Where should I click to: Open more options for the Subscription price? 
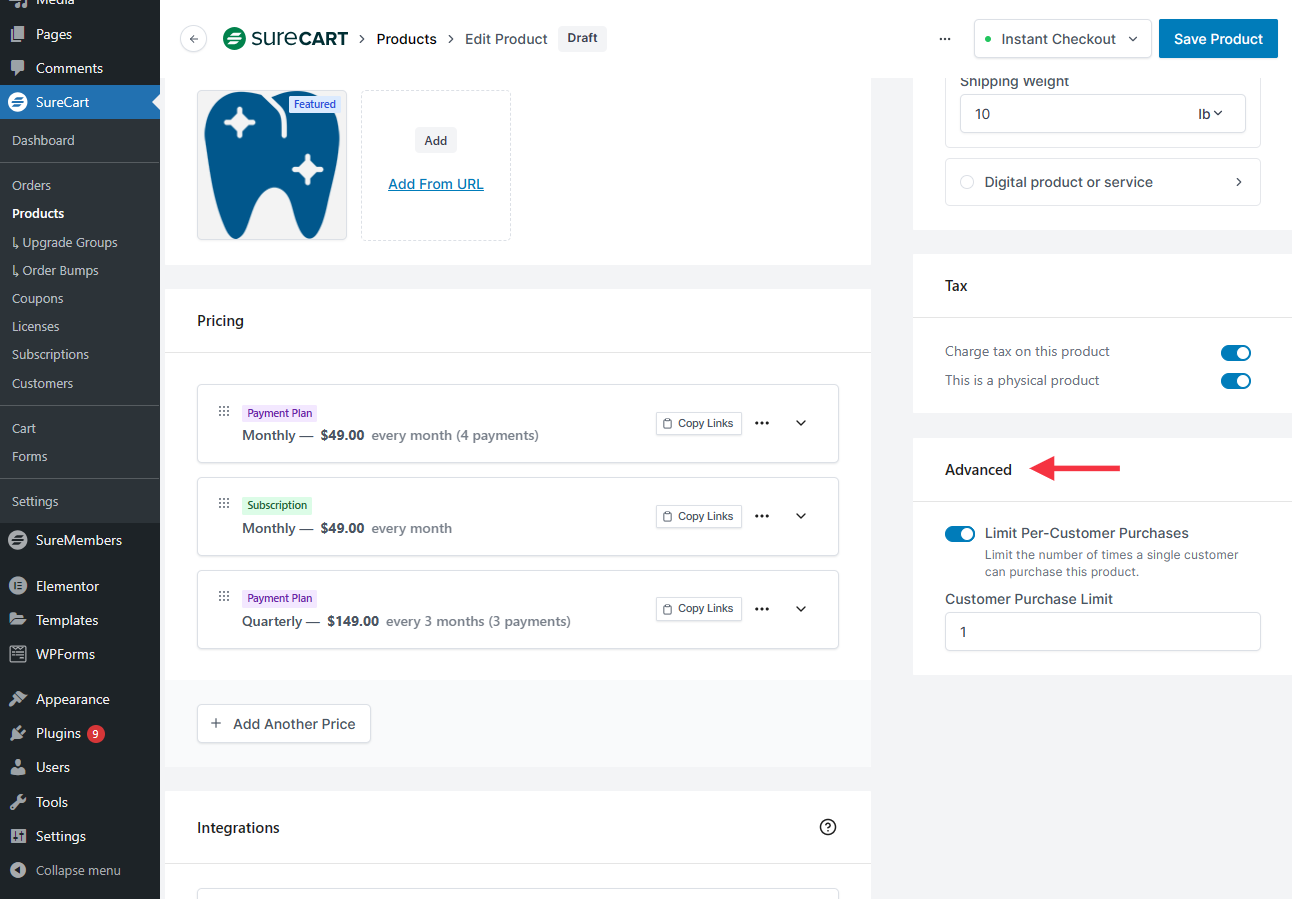[762, 516]
